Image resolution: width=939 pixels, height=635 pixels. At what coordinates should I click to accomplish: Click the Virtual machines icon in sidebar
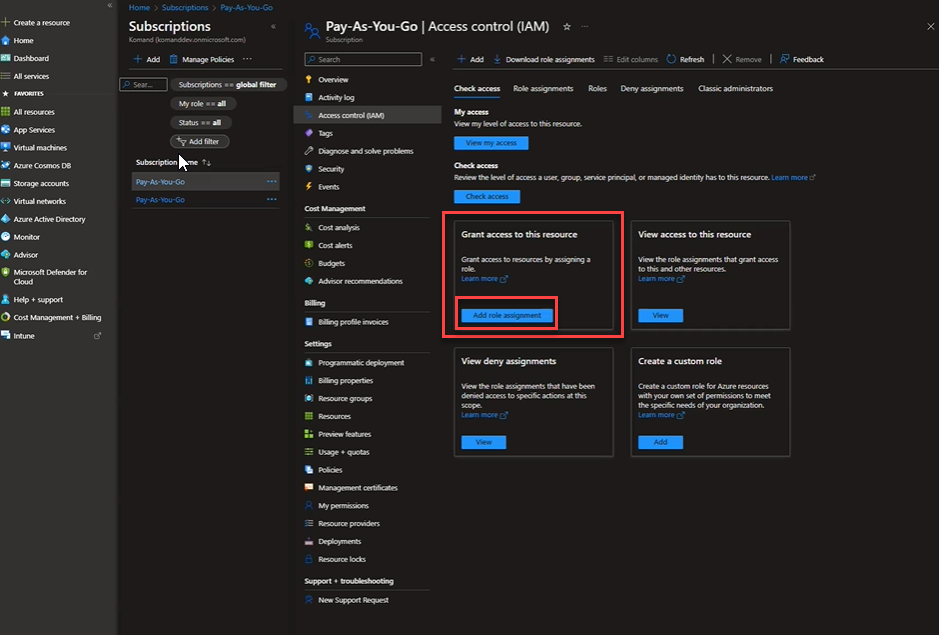(6, 148)
